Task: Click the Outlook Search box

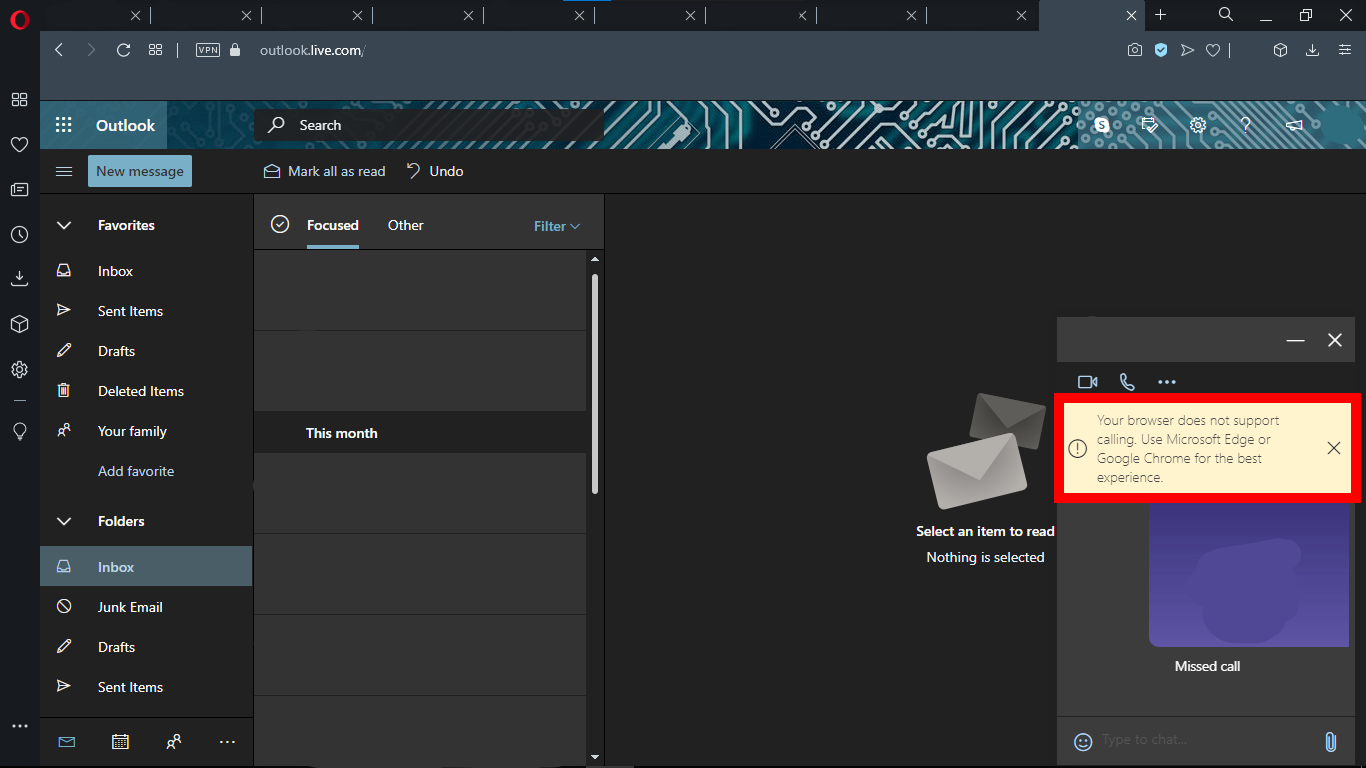Action: 428,125
